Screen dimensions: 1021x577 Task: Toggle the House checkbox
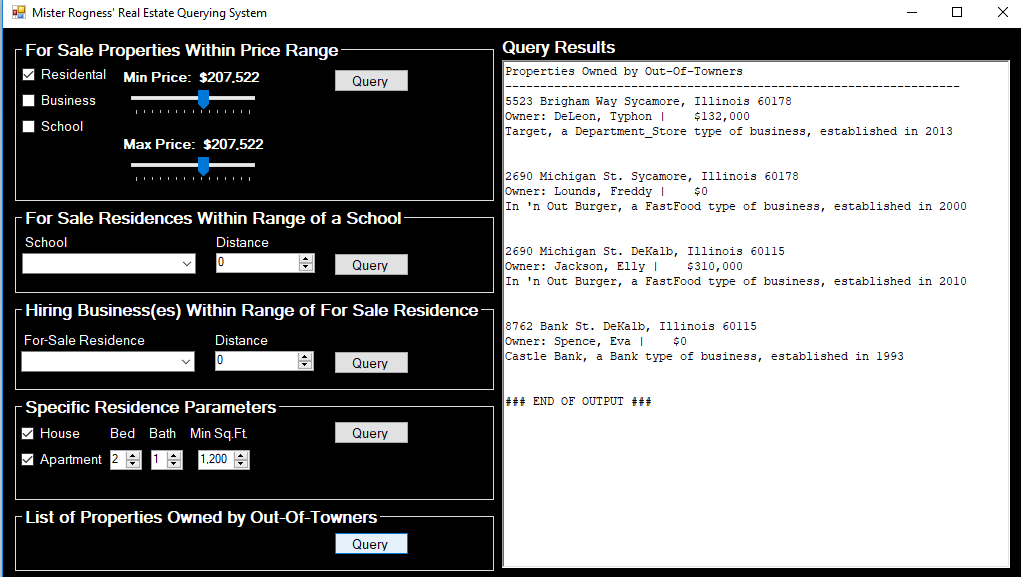pyautogui.click(x=29, y=434)
